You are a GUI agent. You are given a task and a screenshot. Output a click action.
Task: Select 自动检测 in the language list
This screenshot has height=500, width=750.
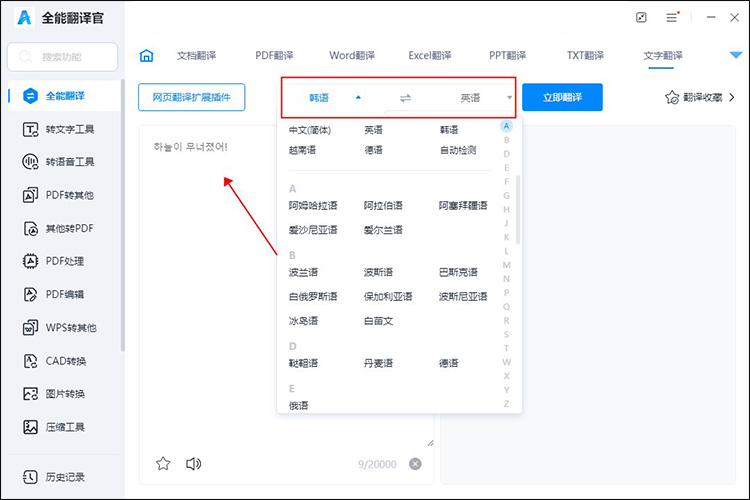tap(458, 150)
